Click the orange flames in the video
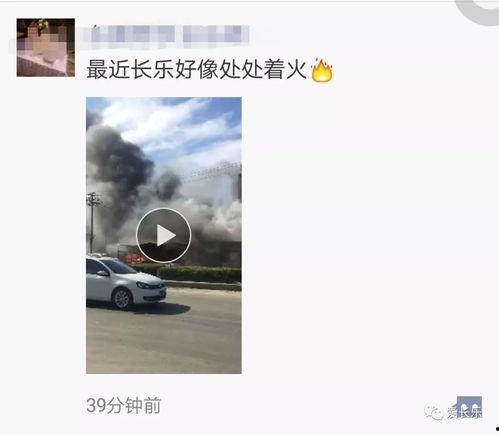This screenshot has height=435, width=499. click(x=133, y=257)
